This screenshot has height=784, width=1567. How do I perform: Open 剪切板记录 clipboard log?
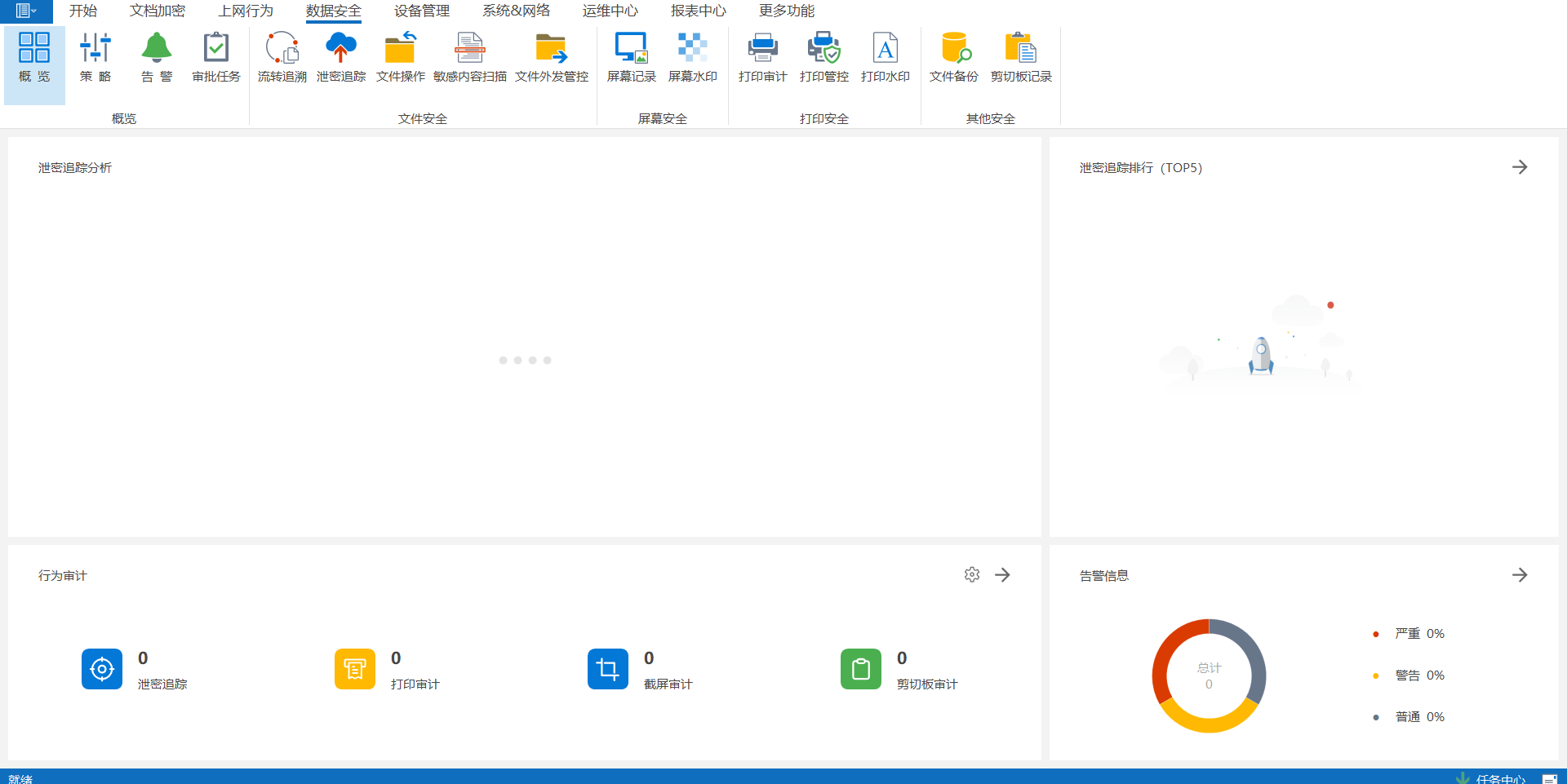[1021, 59]
